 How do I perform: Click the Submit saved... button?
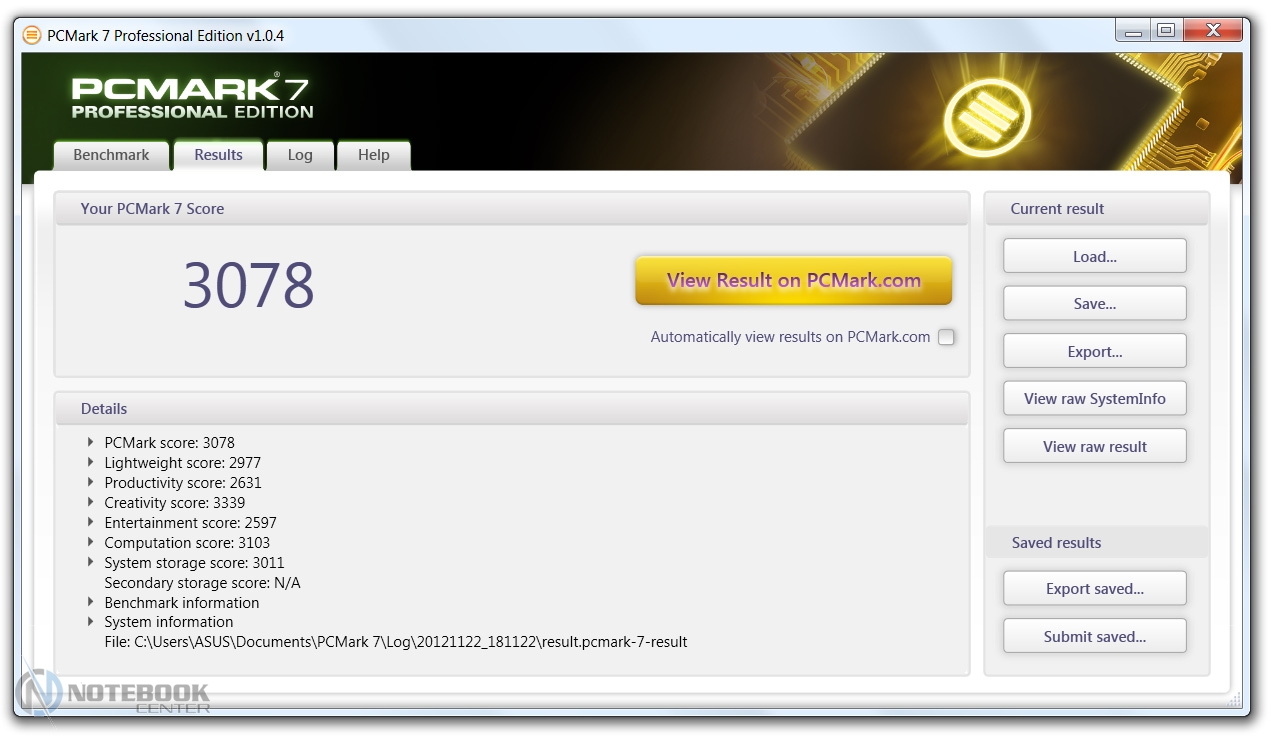point(1094,636)
